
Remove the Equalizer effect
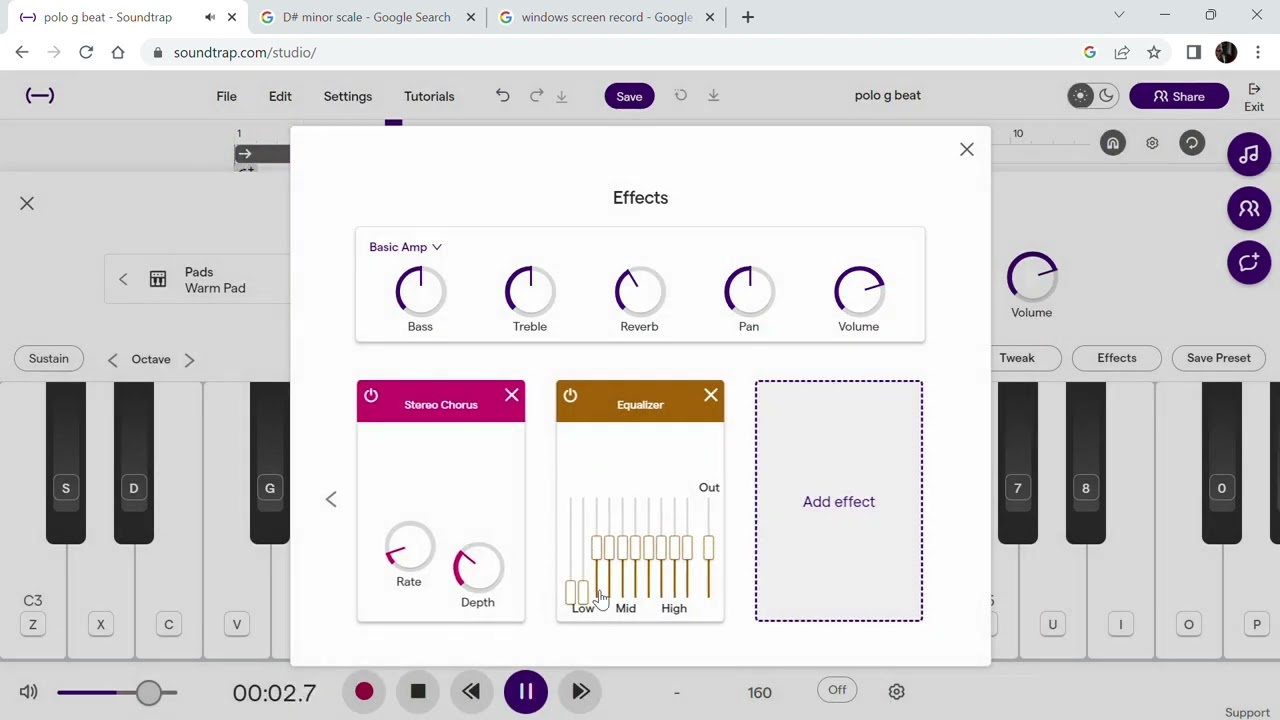[x=710, y=395]
